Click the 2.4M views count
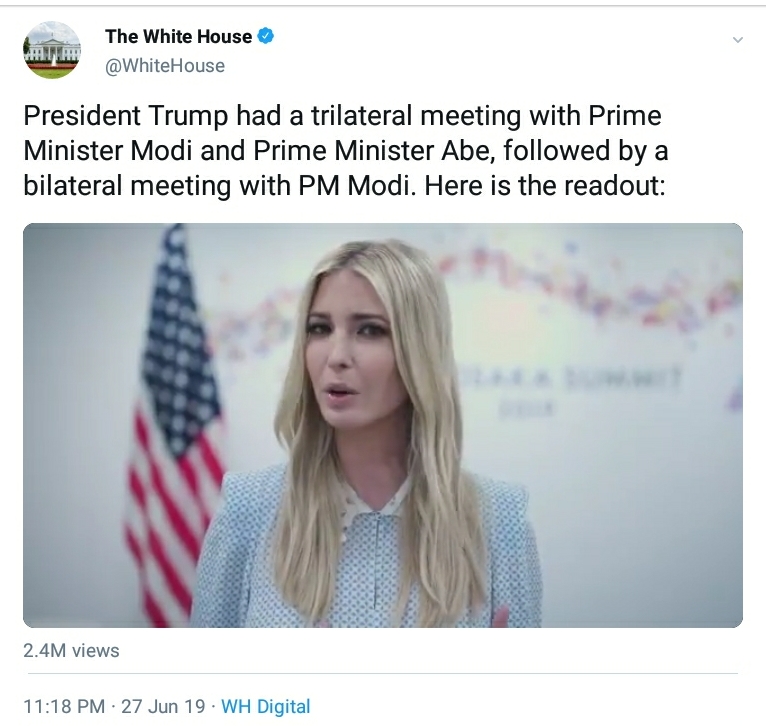This screenshot has width=766, height=726. (71, 651)
